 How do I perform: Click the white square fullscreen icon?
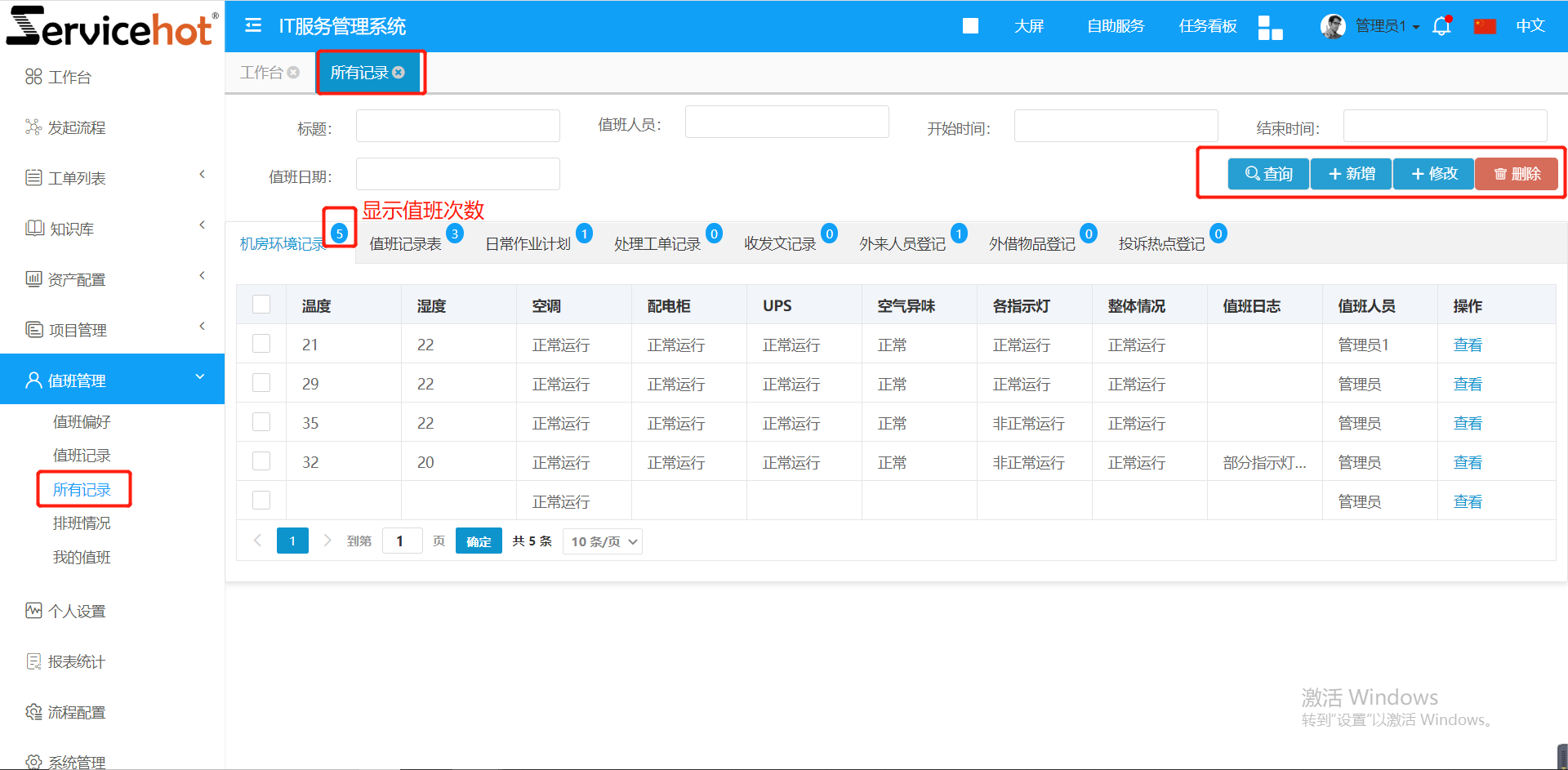970,26
